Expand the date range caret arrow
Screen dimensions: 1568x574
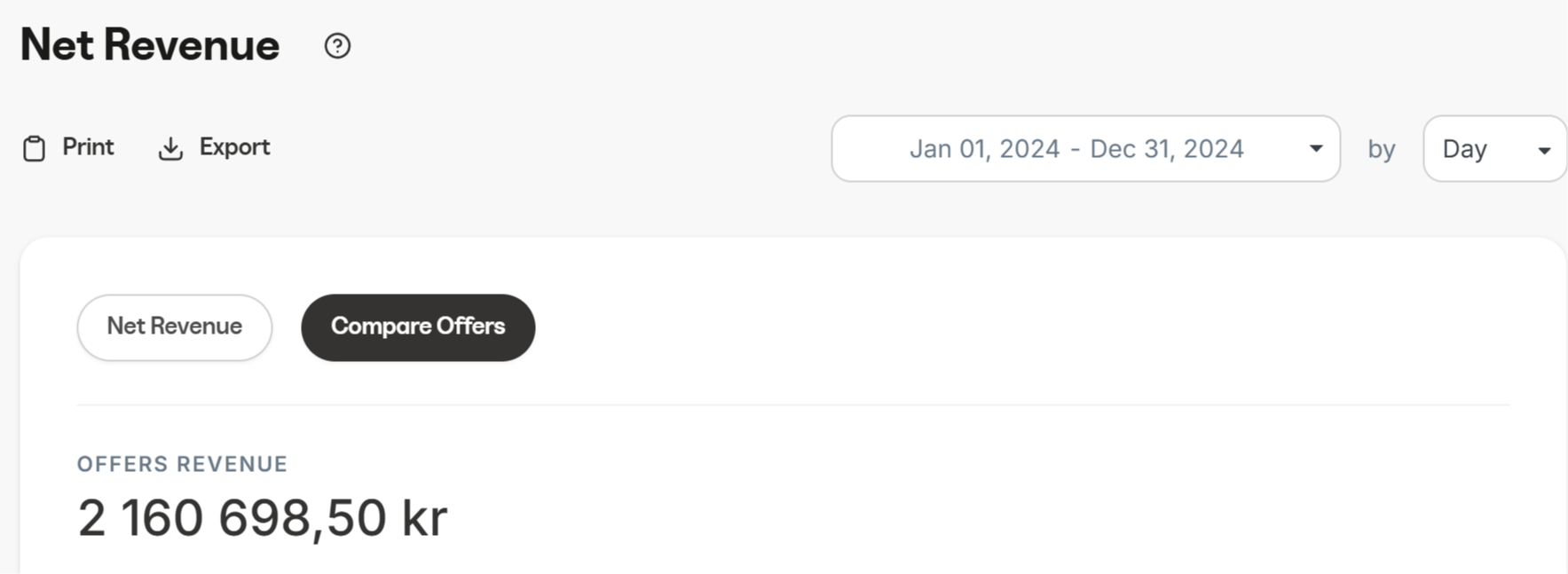pyautogui.click(x=1316, y=149)
